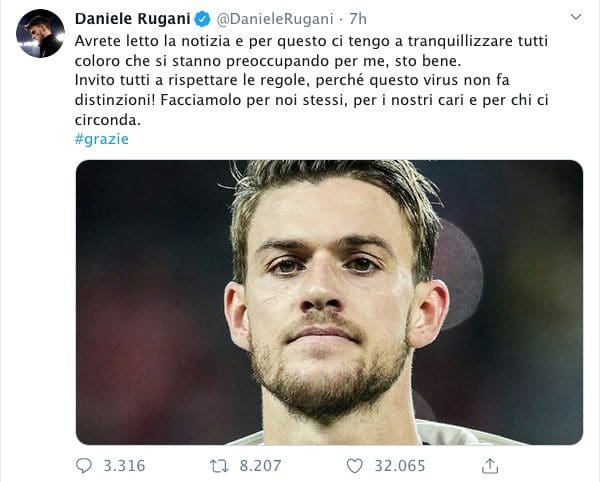The image size is (600, 482).
Task: View the attached photo in the tweet
Action: pos(329,302)
